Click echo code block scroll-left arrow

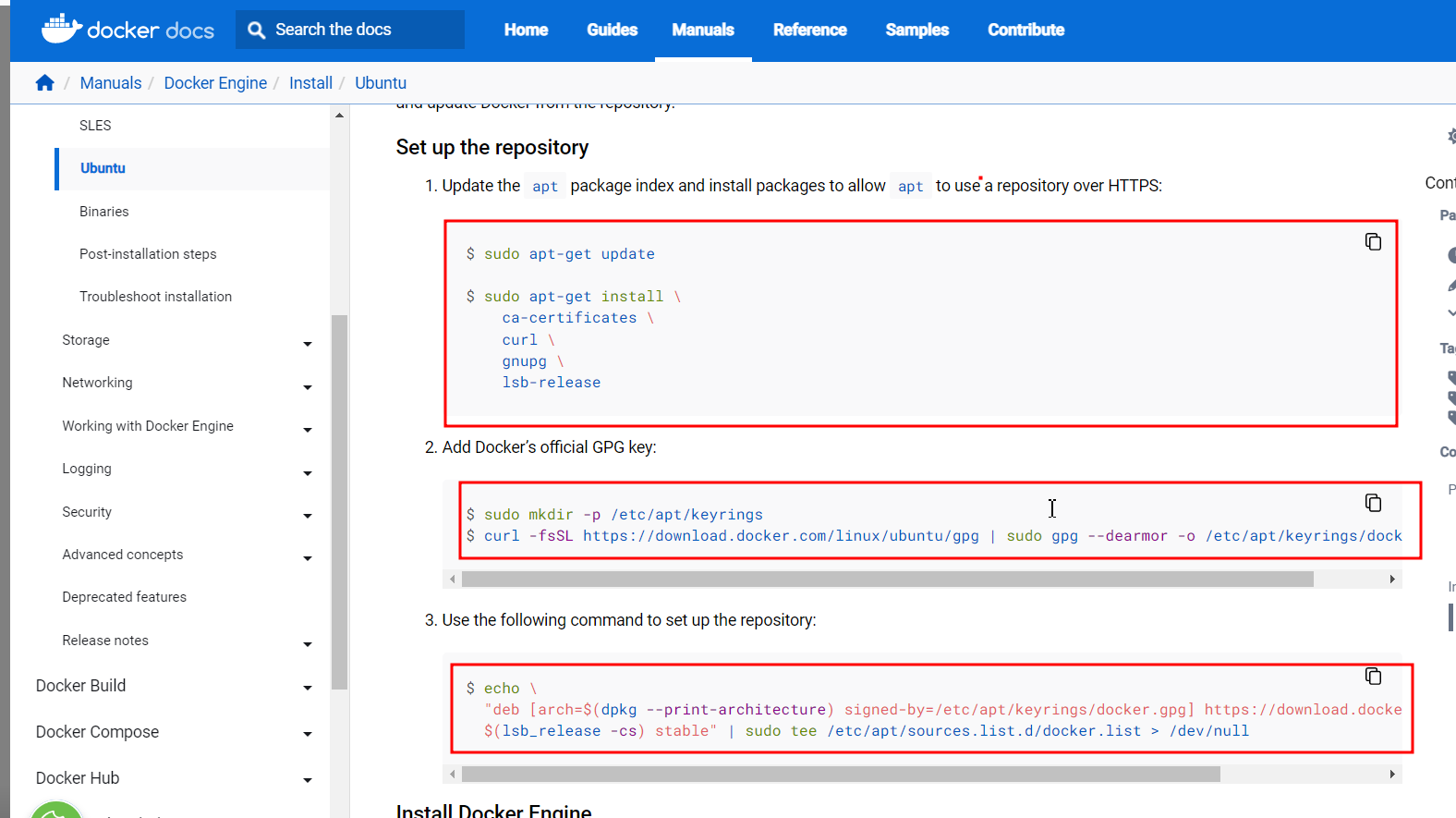pyautogui.click(x=452, y=775)
